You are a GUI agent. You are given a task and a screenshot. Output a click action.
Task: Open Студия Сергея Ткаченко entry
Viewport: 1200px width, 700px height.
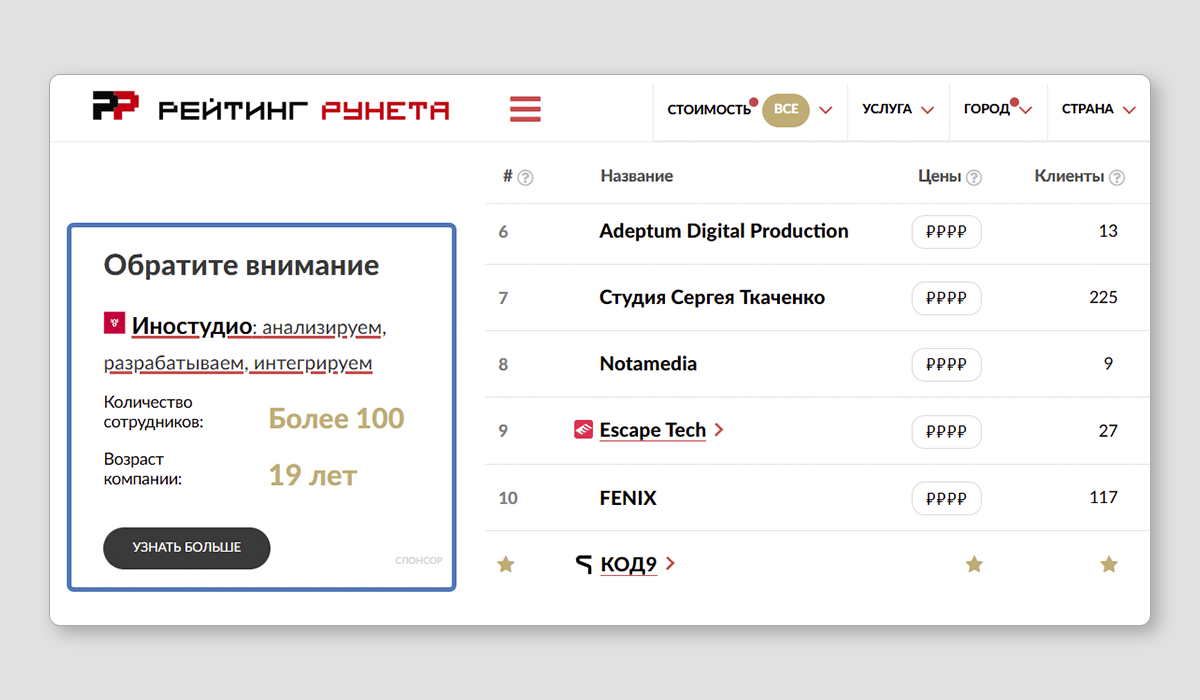712,297
